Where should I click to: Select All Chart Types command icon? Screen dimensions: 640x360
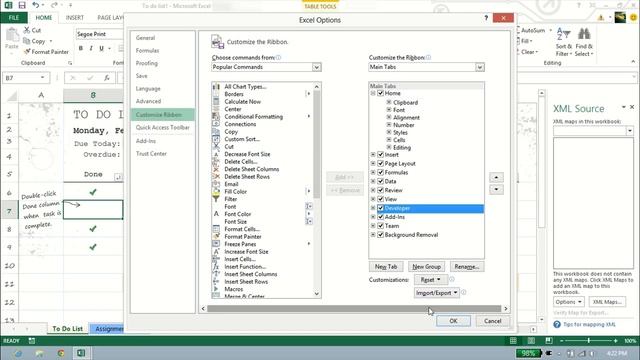pyautogui.click(x=216, y=87)
